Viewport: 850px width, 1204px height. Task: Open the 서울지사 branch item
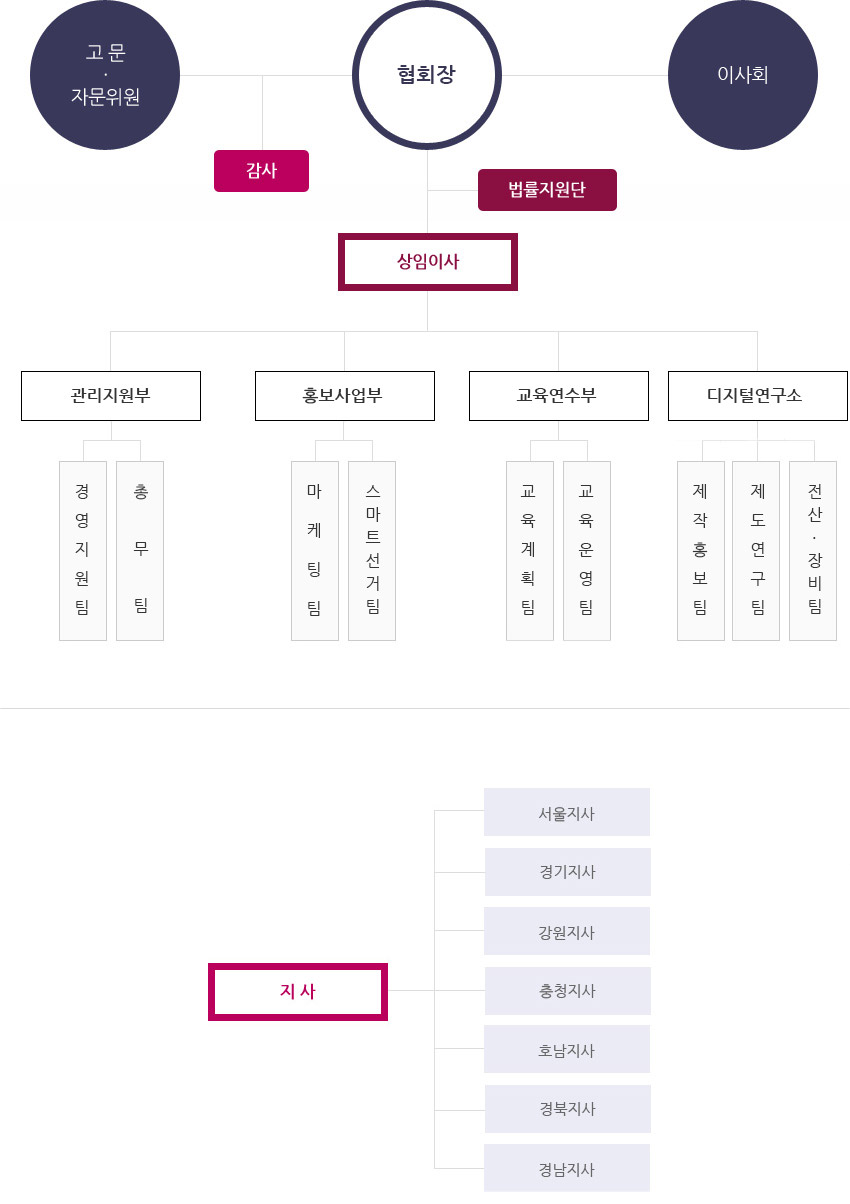click(567, 812)
